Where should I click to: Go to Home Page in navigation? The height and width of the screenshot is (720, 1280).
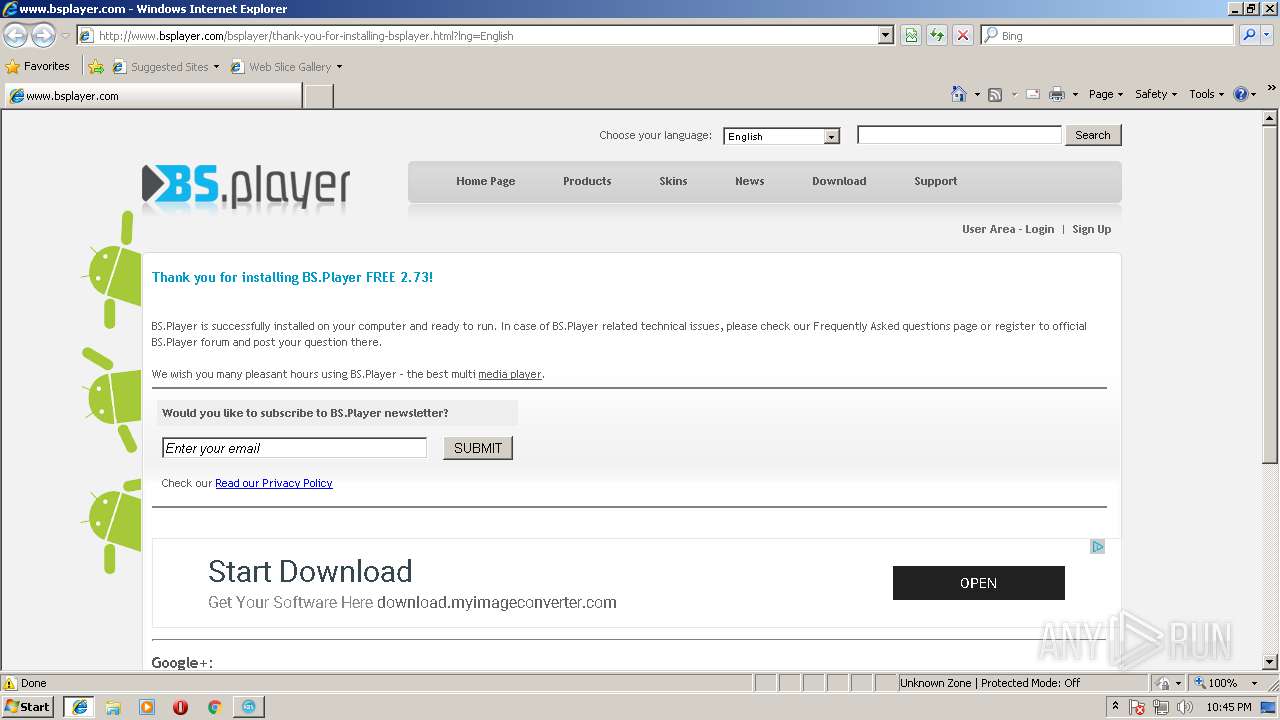[x=485, y=181]
